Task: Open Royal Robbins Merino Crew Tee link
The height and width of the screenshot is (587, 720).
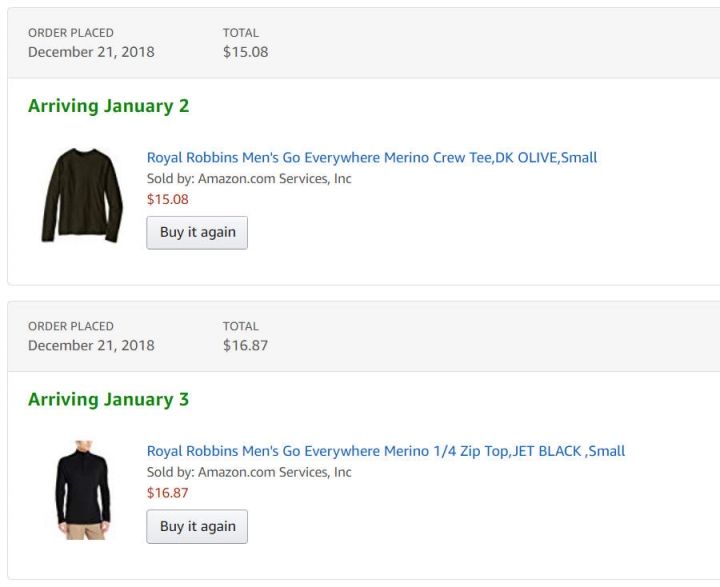Action: click(372, 158)
